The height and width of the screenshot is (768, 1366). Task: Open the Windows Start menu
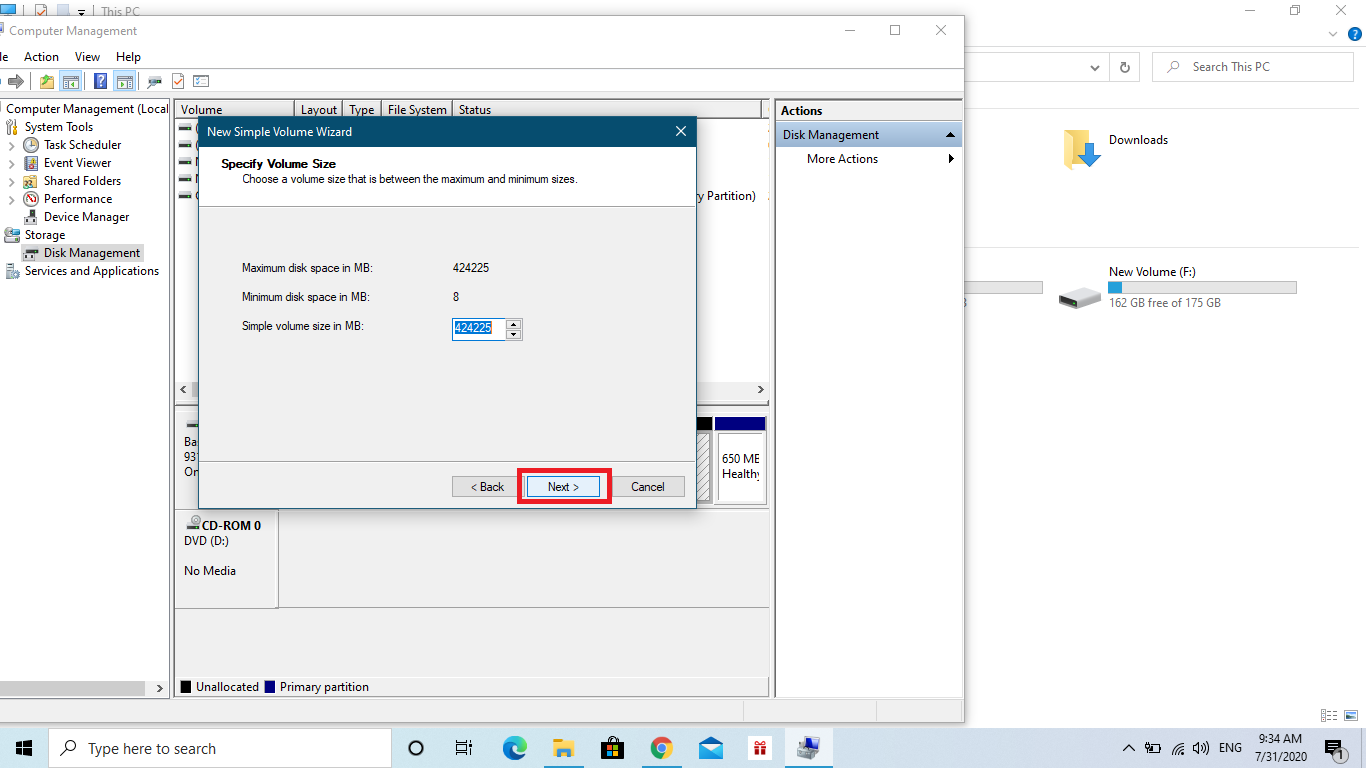click(x=23, y=747)
